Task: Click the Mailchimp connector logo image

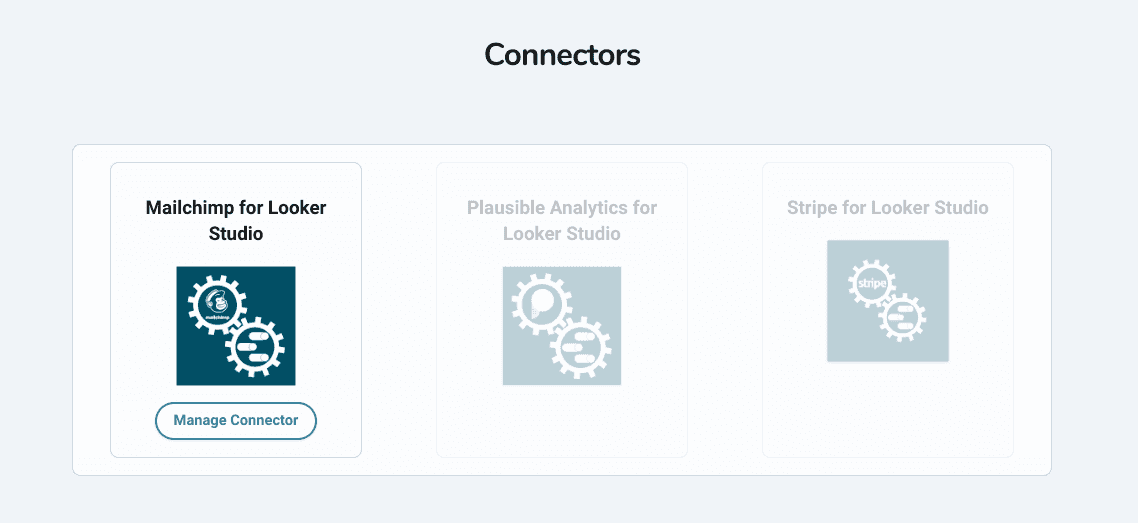Action: [236, 326]
